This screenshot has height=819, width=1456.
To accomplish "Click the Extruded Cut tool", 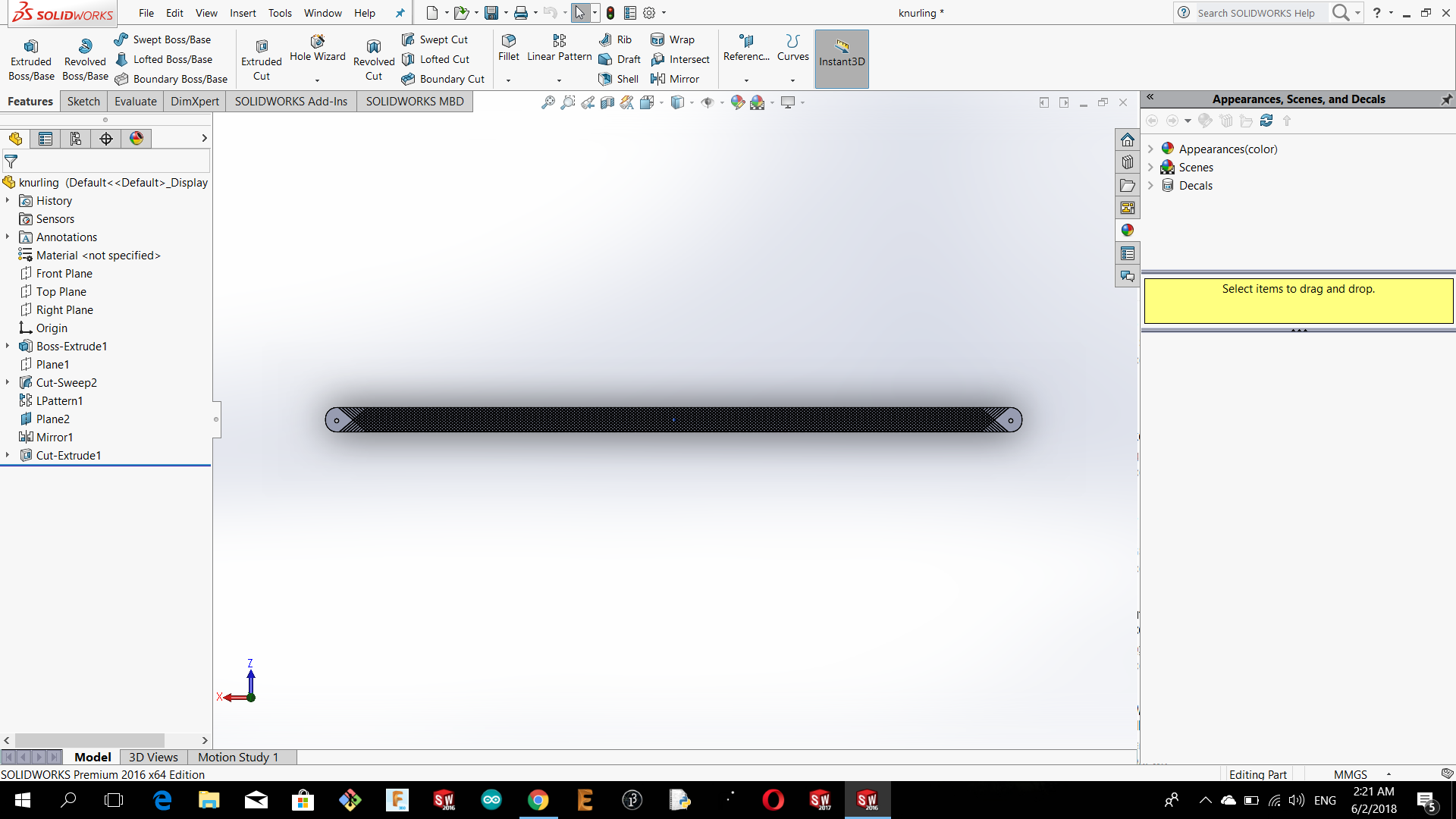I will pyautogui.click(x=262, y=60).
